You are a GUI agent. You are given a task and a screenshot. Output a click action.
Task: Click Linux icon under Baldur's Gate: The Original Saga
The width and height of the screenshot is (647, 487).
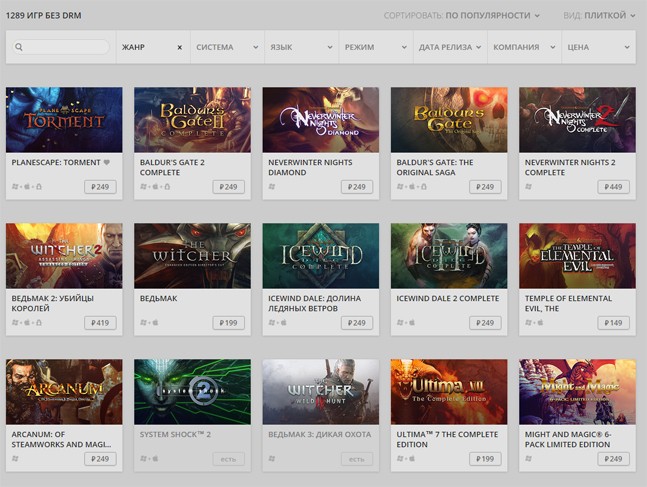tap(424, 187)
